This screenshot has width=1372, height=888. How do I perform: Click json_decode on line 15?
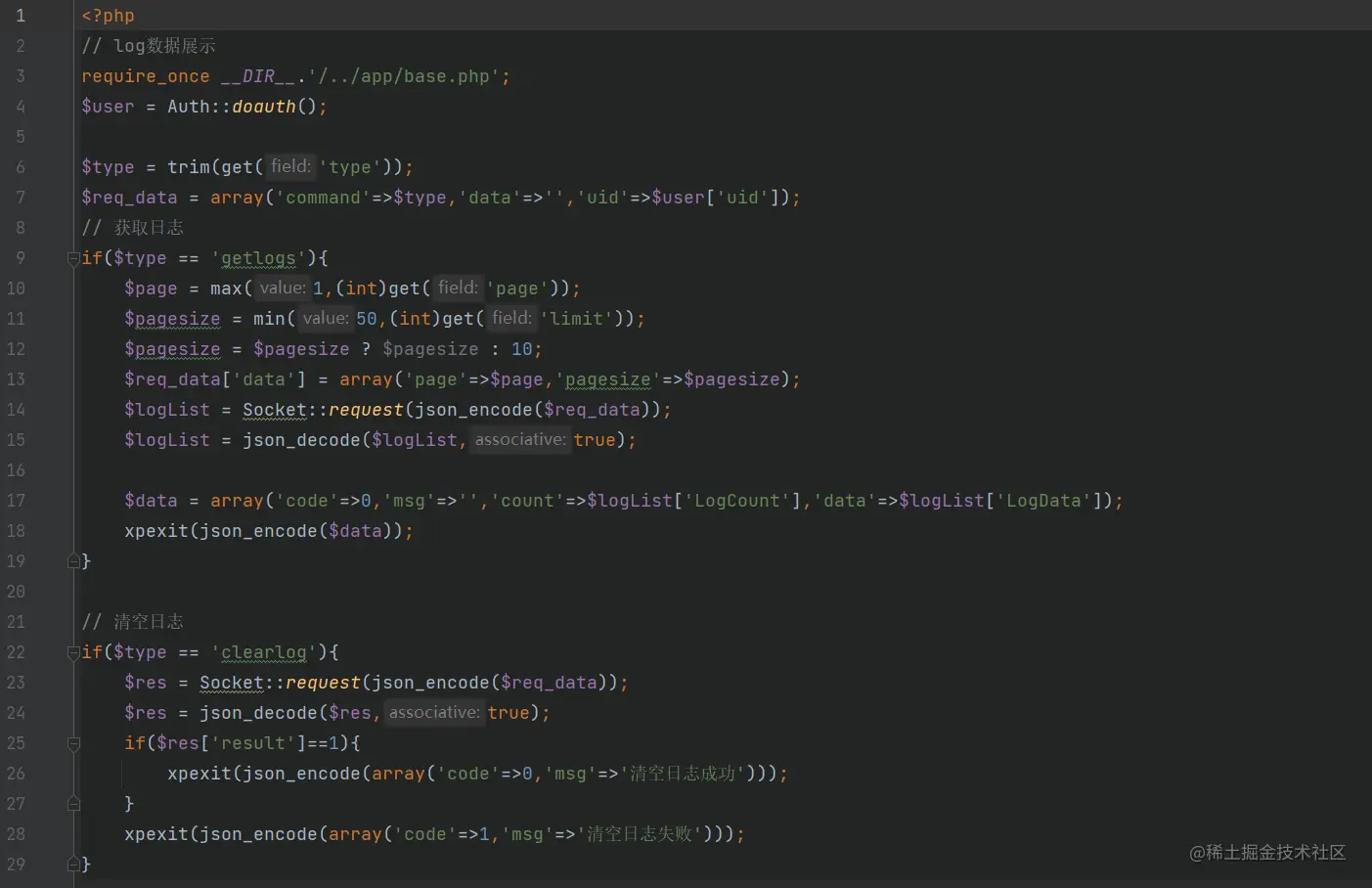tap(301, 440)
